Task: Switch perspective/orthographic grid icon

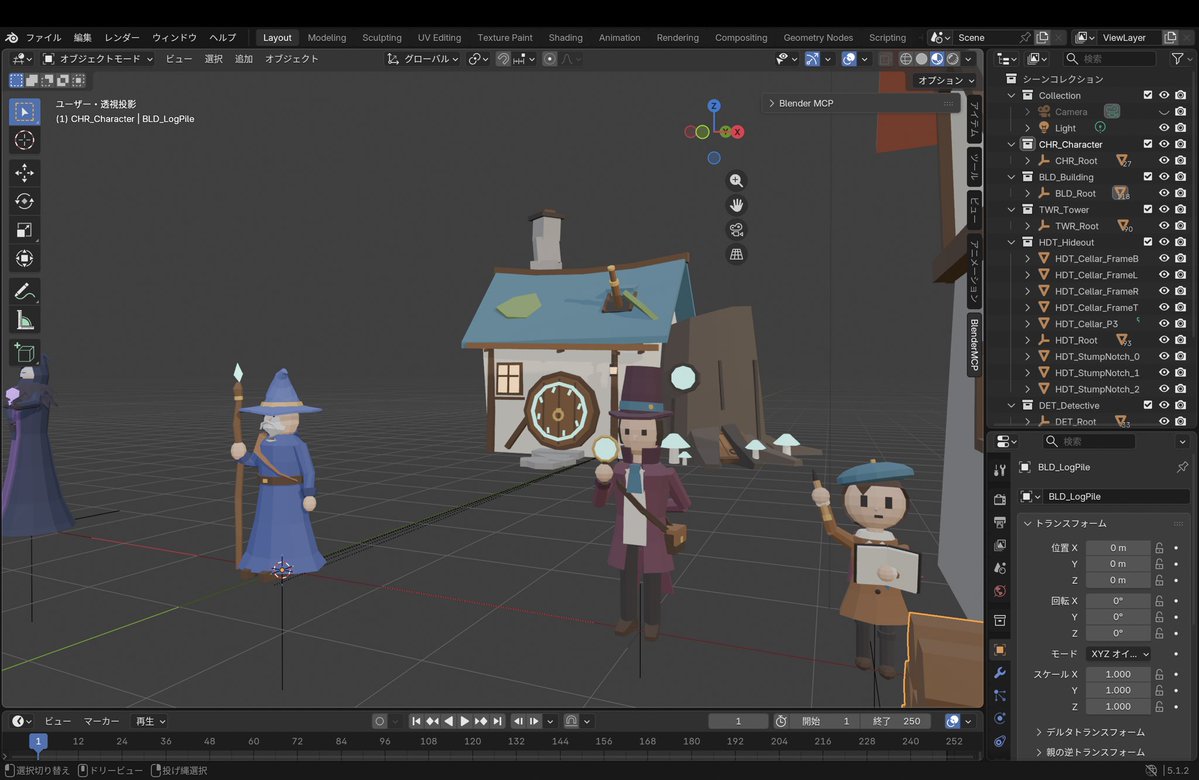Action: tap(736, 254)
